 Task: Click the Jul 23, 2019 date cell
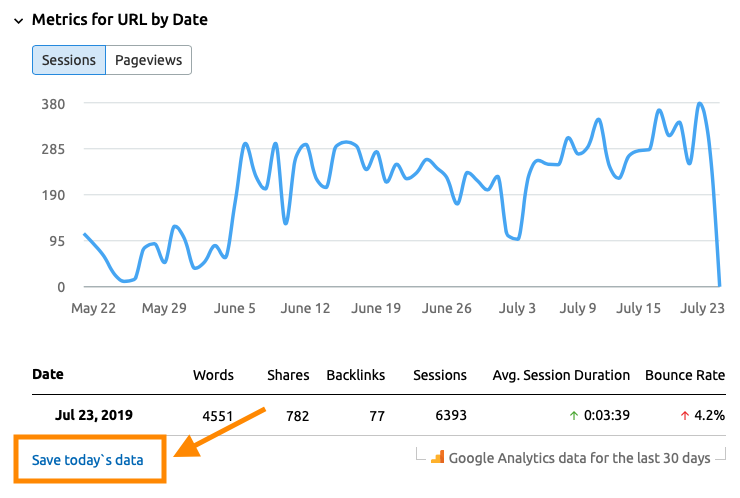[92, 416]
